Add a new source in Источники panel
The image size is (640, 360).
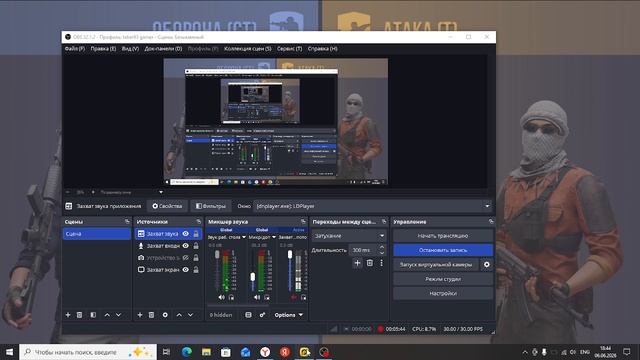[140, 315]
